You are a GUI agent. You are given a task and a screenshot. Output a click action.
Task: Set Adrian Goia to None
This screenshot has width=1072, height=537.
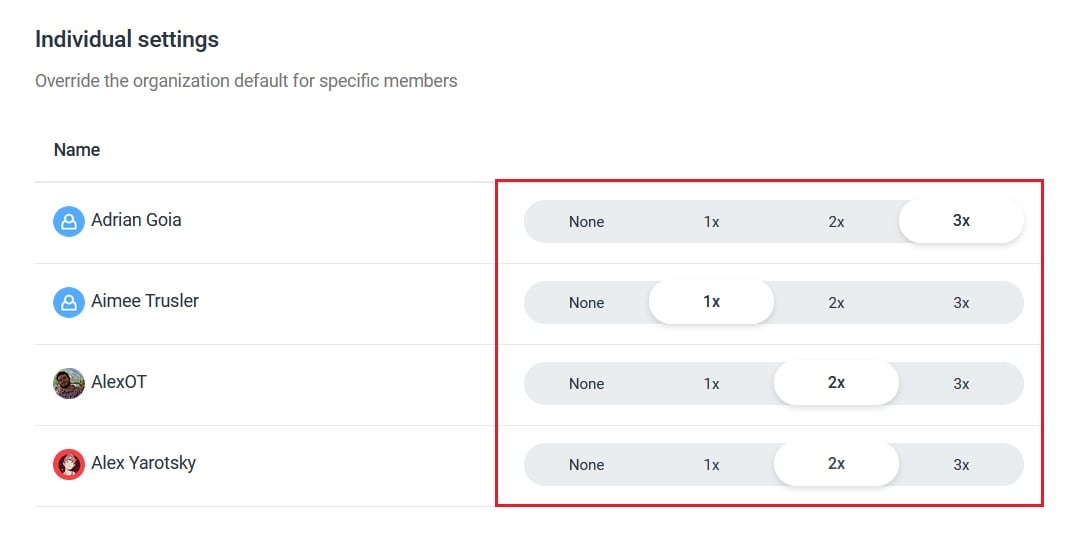[x=587, y=222]
